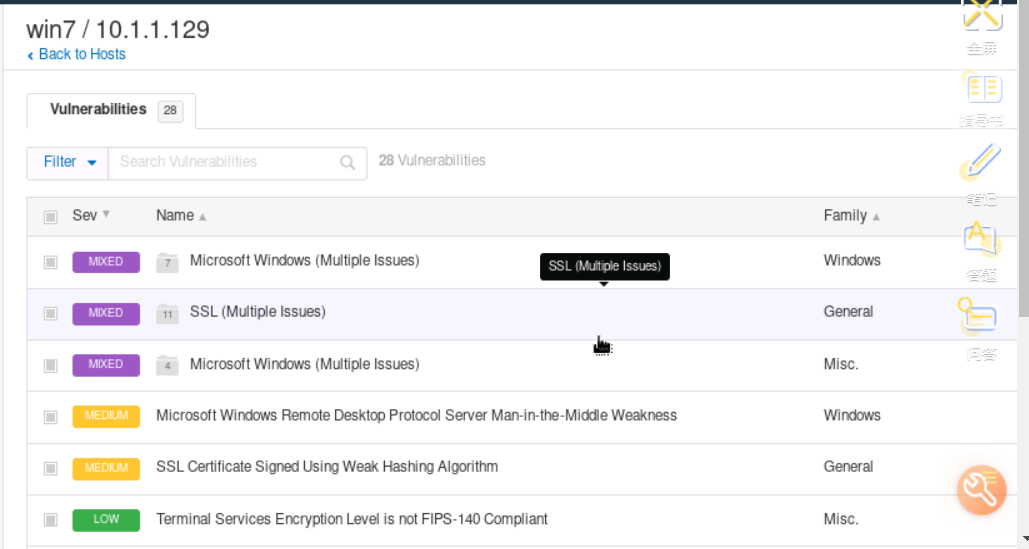The height and width of the screenshot is (549, 1029).
Task: Open the Q&A (问答) icon
Action: [x=979, y=316]
